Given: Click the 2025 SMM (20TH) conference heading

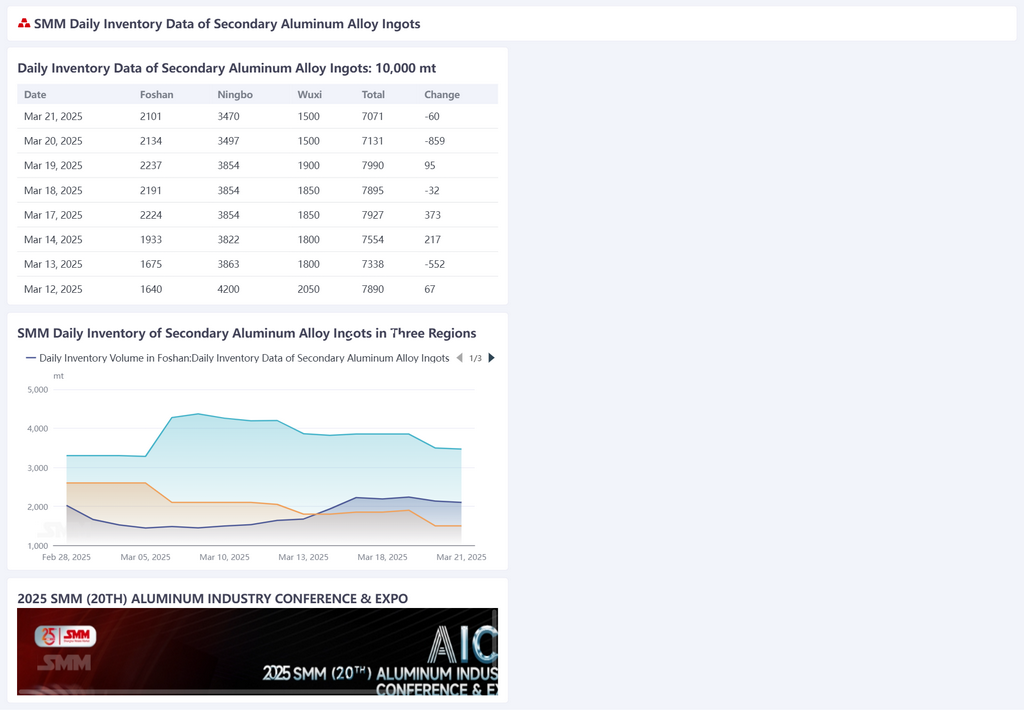Looking at the screenshot, I should click(x=213, y=598).
